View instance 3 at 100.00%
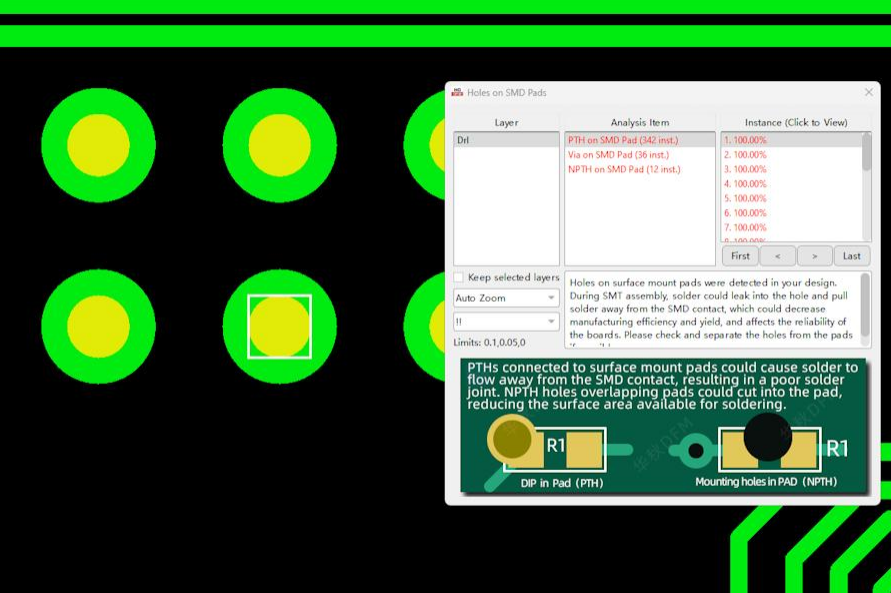 pyautogui.click(x=745, y=170)
